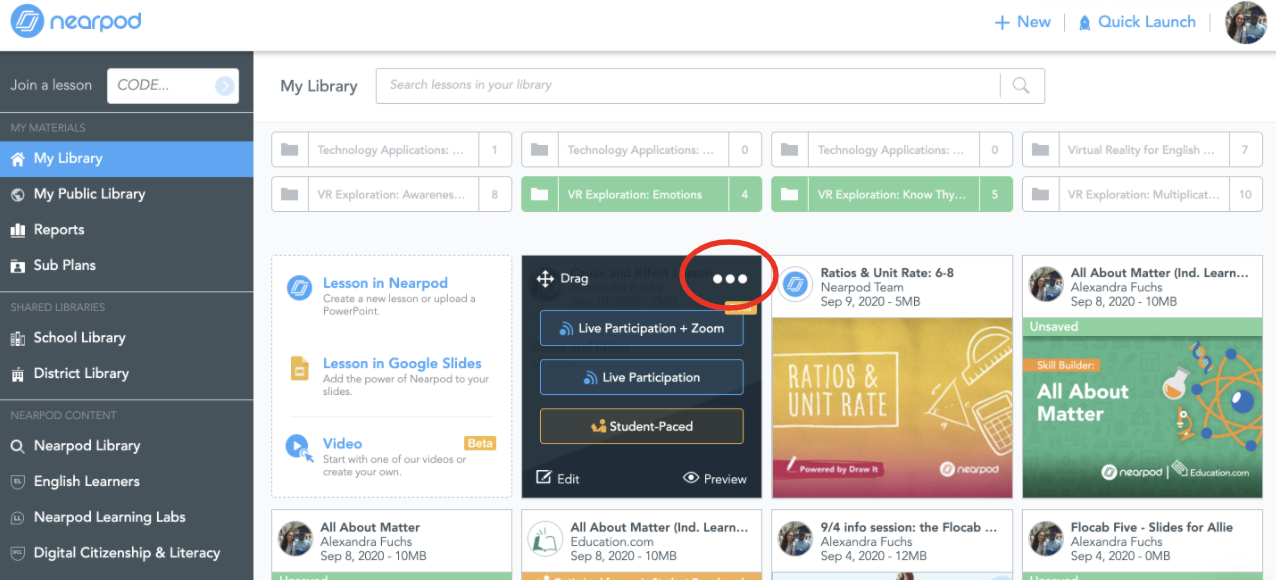The height and width of the screenshot is (580, 1276).
Task: Click the Drag handle icon on lesson card
Action: 545,279
